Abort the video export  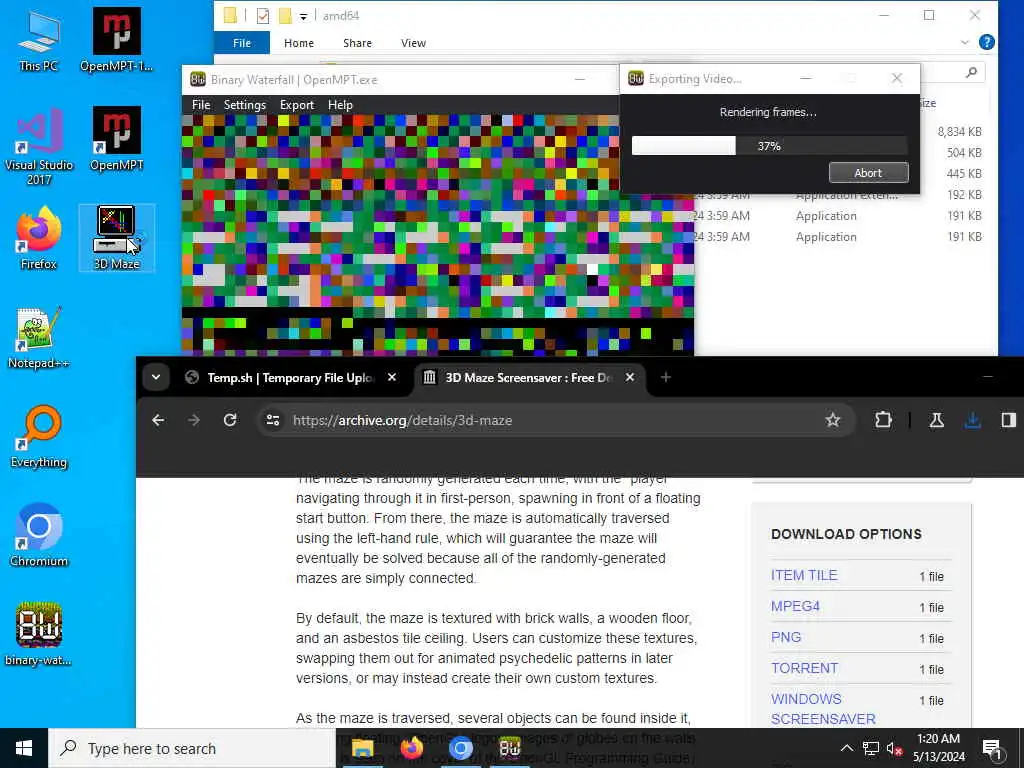pyautogui.click(x=868, y=172)
